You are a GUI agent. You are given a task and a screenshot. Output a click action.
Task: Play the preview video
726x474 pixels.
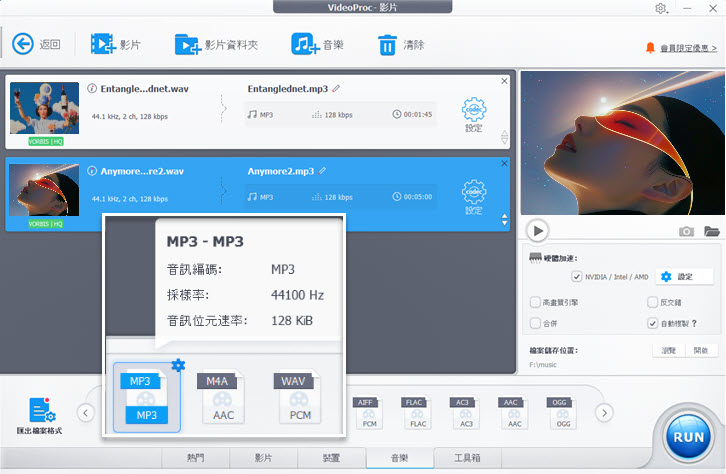[x=538, y=231]
